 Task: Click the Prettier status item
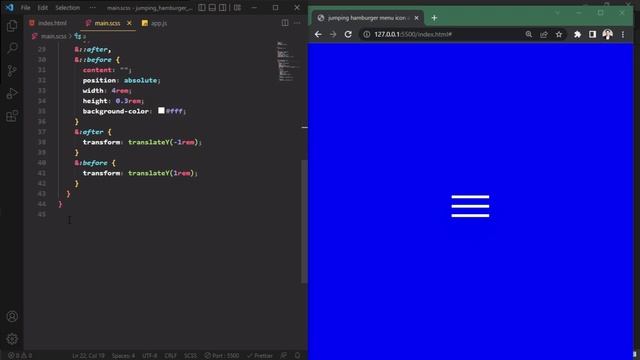pos(260,356)
